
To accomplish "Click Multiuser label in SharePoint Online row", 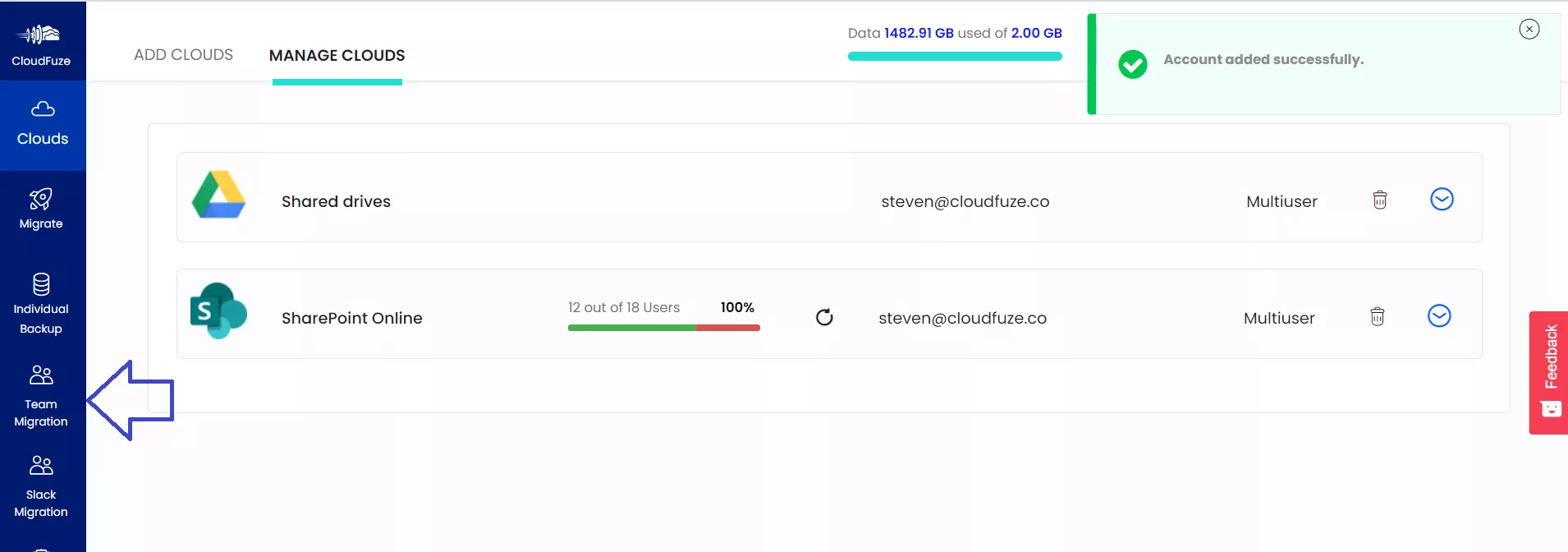I will tap(1280, 318).
